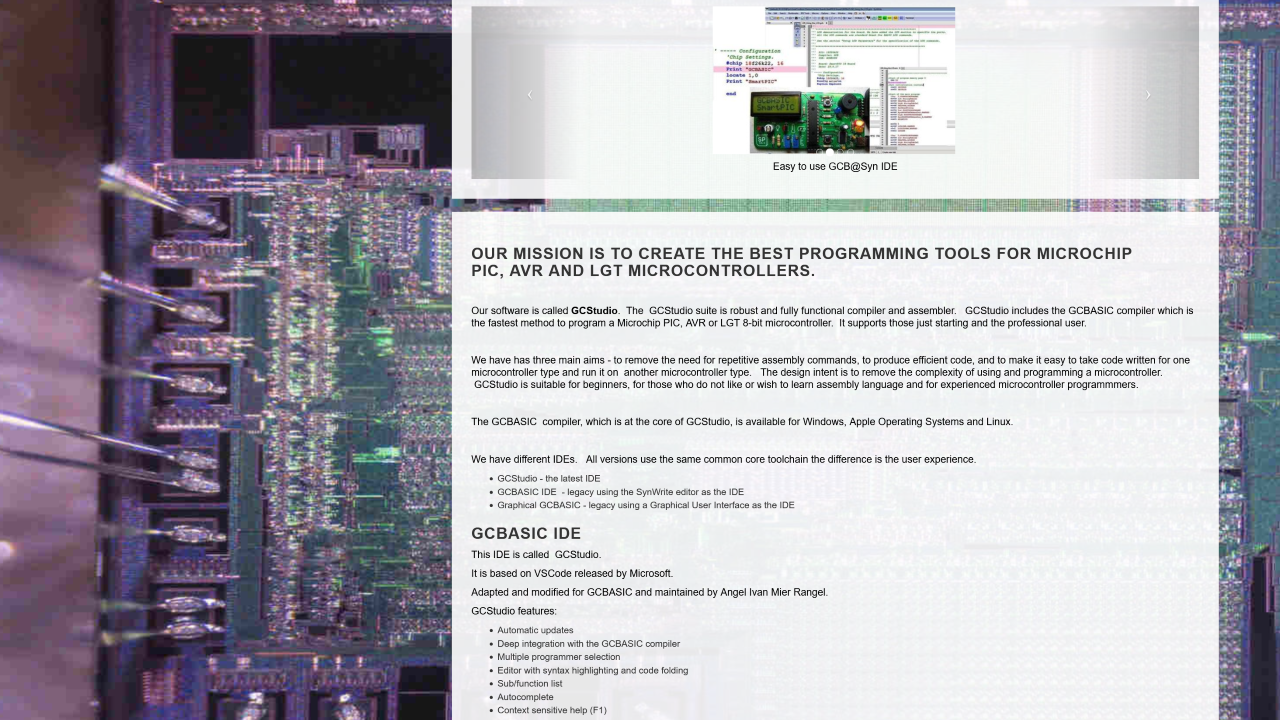Click the "GCStudio - the latest IDE" bullet entry
Image resolution: width=1280 pixels, height=720 pixels.
pos(548,478)
